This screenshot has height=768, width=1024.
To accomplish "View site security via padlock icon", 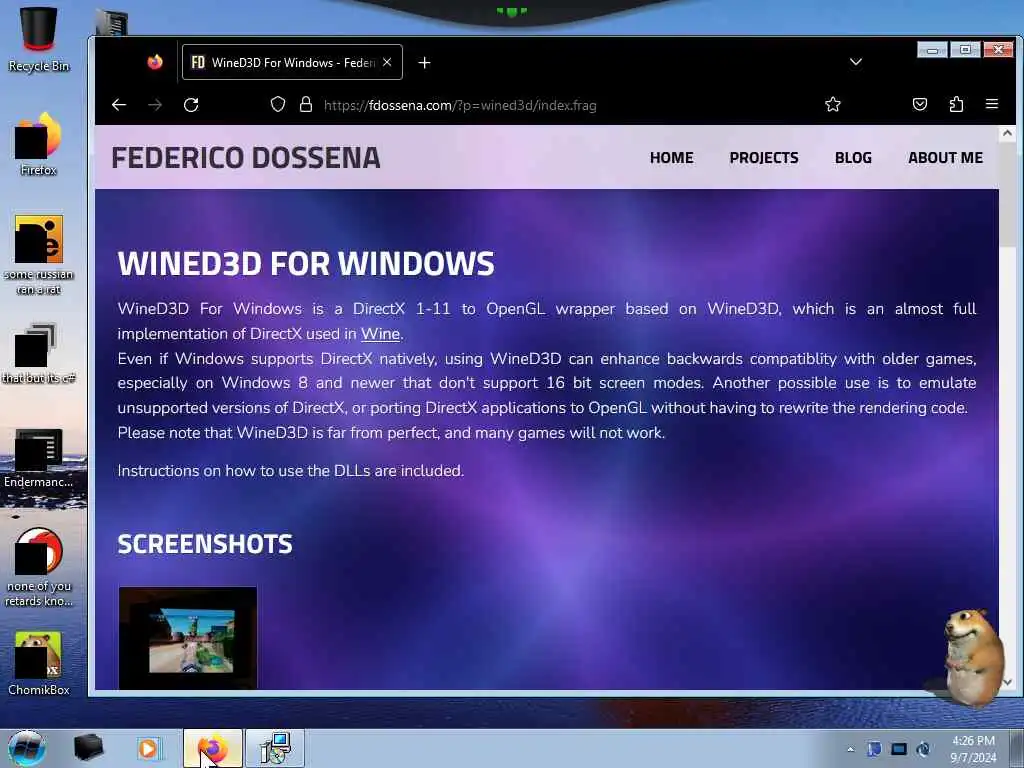I will tap(305, 104).
